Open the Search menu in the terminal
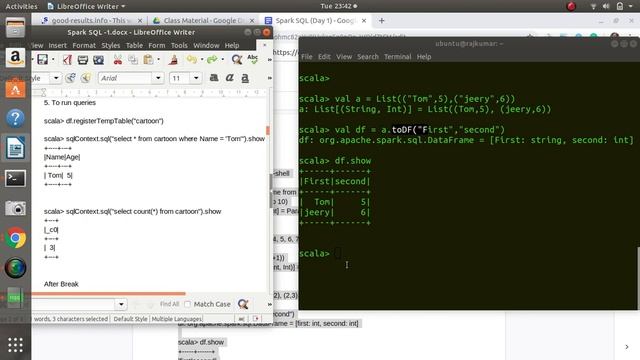The image size is (640, 360). click(368, 57)
